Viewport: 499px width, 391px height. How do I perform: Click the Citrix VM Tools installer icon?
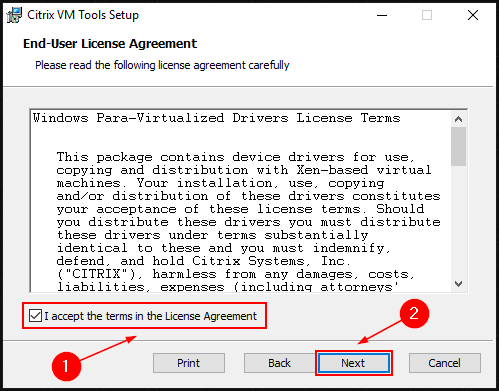point(14,15)
